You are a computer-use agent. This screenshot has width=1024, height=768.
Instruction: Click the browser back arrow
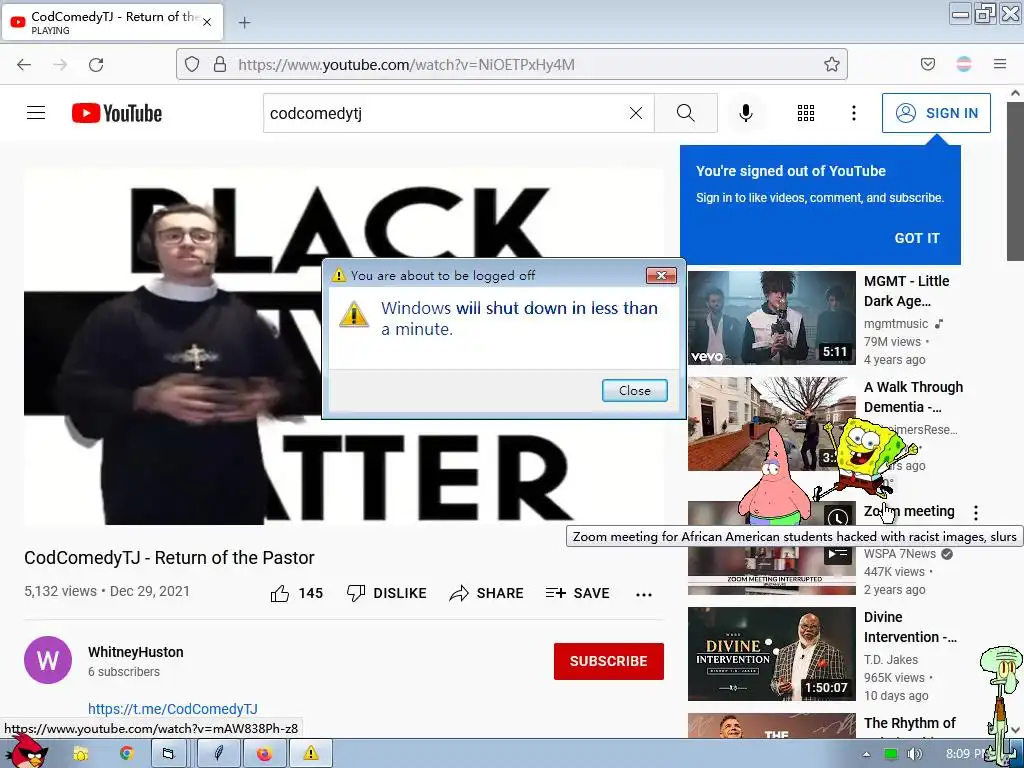pyautogui.click(x=24, y=65)
